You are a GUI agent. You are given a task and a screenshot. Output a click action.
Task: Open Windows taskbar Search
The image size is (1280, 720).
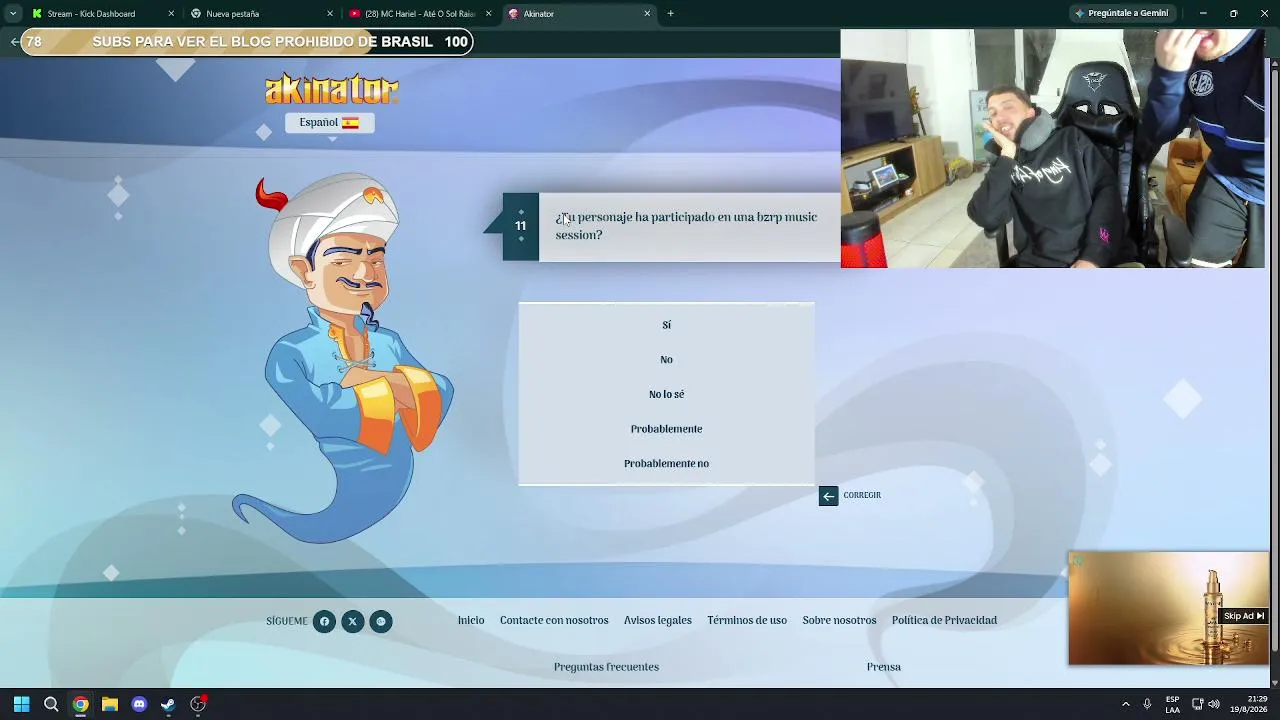click(51, 704)
